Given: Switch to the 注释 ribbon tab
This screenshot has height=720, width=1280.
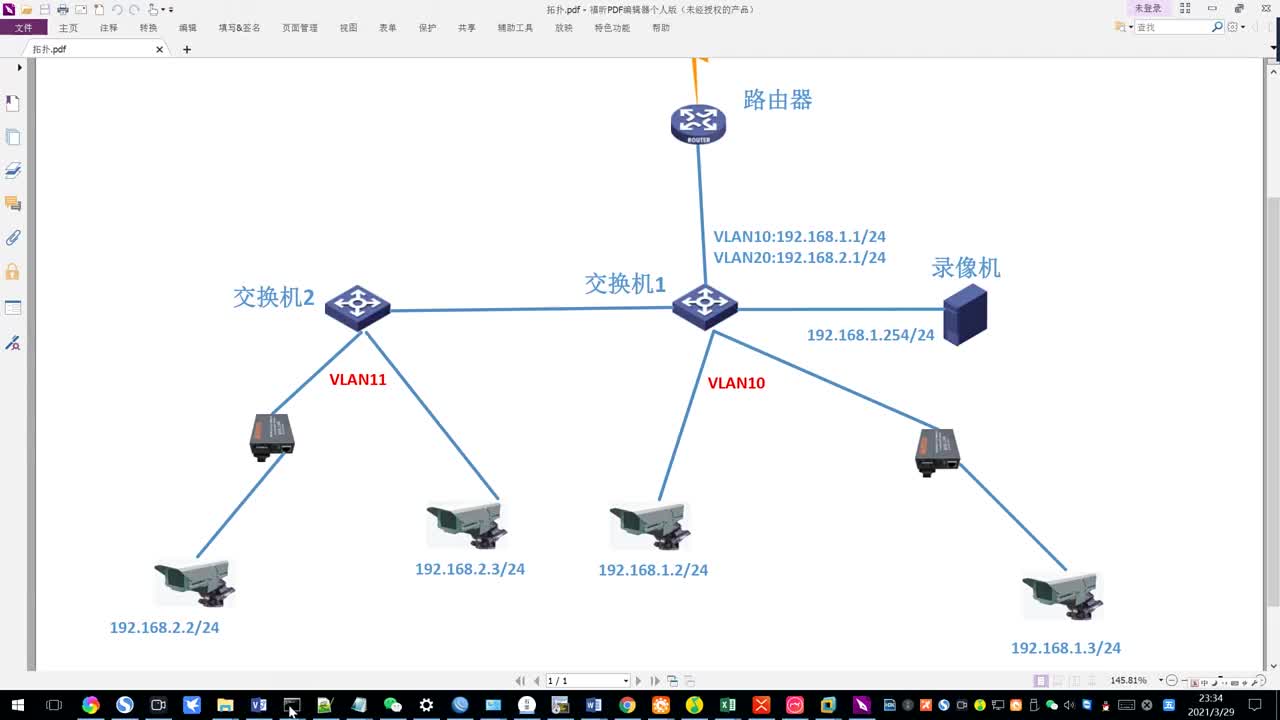Looking at the screenshot, I should pos(108,28).
